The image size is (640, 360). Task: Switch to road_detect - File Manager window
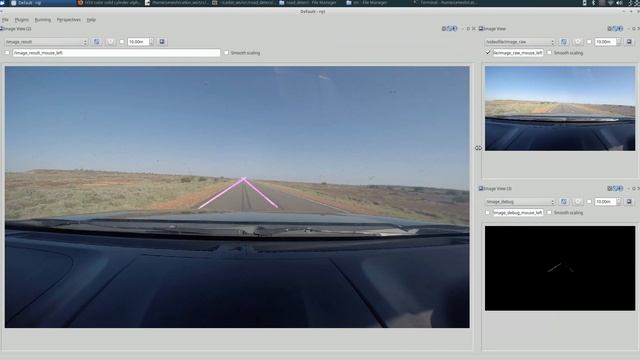point(309,3)
